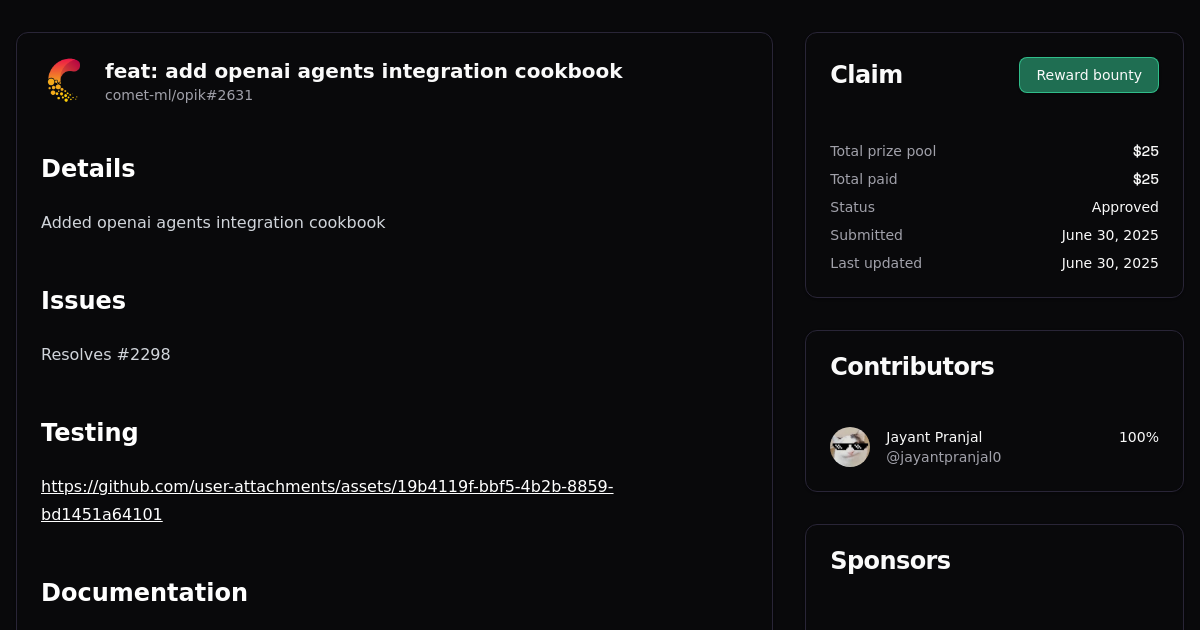1200x630 pixels.
Task: Click the Approved status value
Action: pyautogui.click(x=1125, y=207)
